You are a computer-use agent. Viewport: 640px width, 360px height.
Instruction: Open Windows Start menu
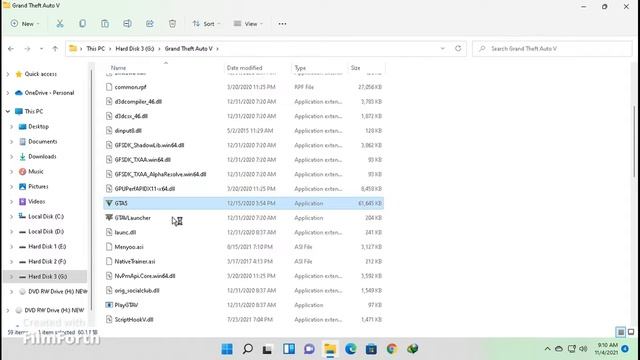coord(227,349)
